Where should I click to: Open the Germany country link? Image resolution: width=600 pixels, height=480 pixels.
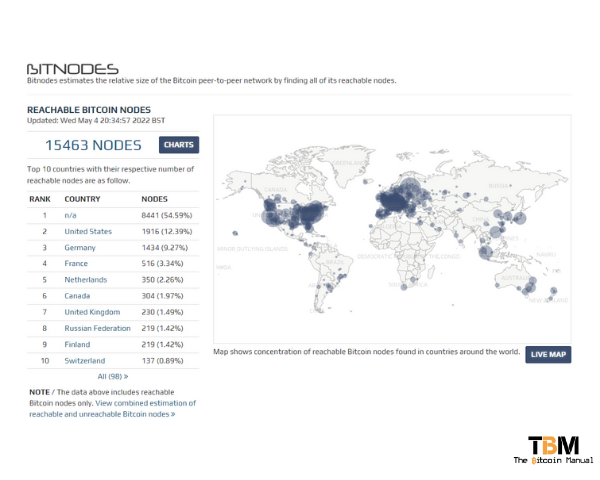coord(80,248)
